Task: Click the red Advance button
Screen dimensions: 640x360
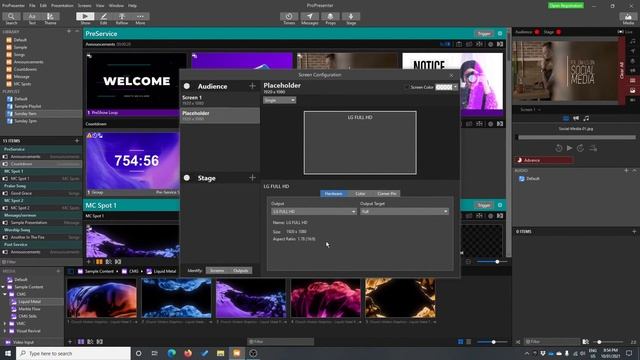Action: tap(544, 160)
